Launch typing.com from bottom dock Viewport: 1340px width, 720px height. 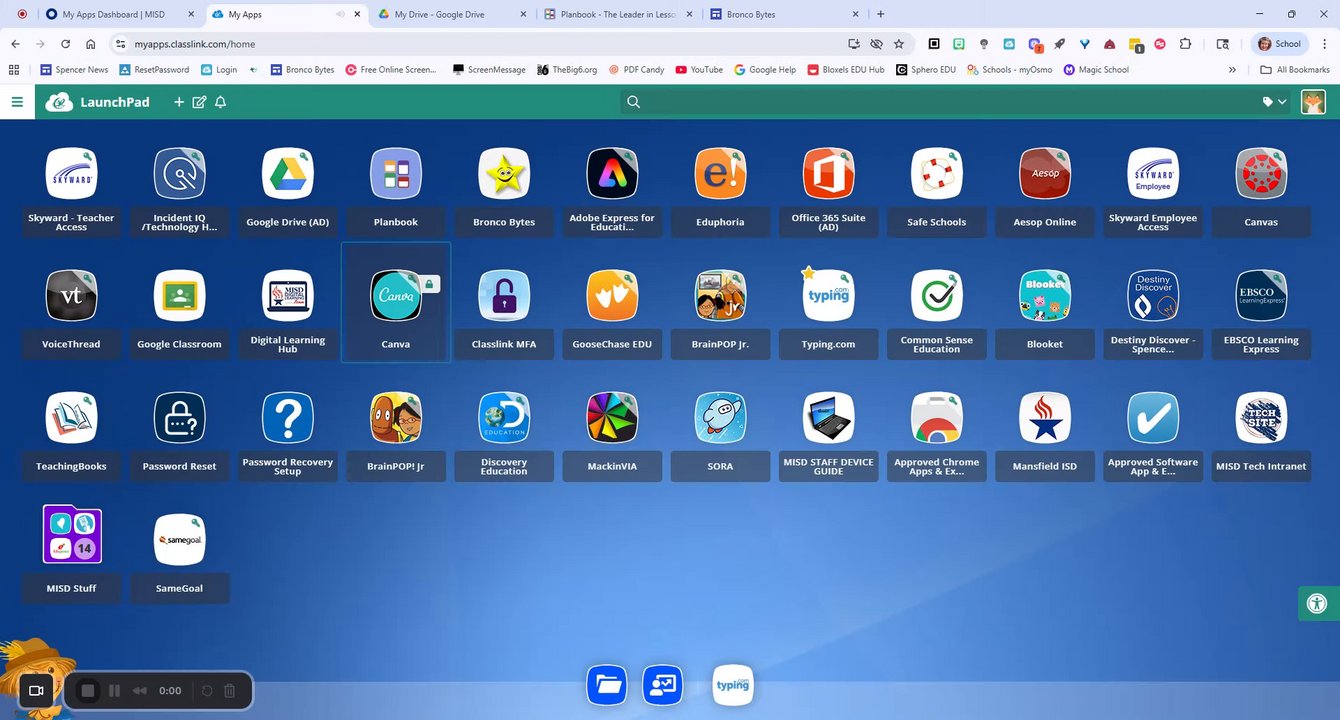point(733,685)
